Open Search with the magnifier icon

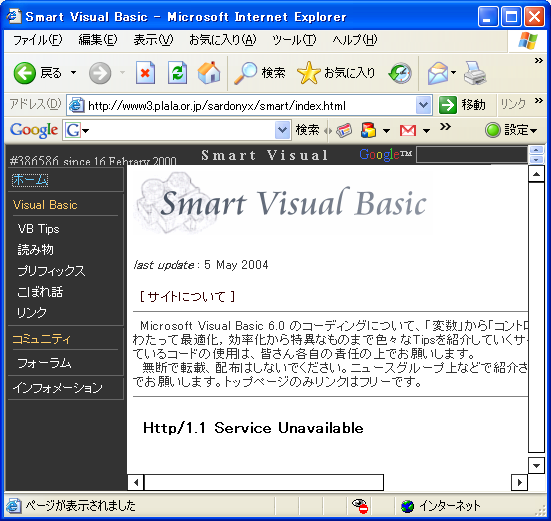(245, 73)
